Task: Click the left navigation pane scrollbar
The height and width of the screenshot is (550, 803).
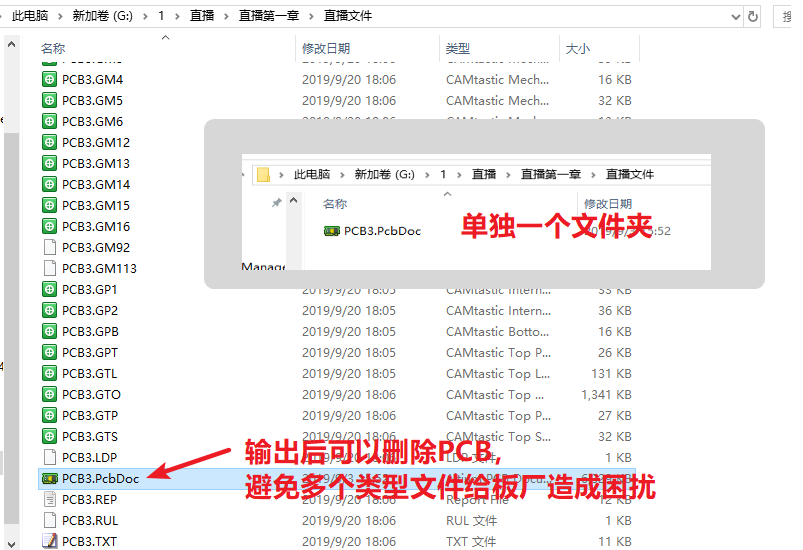Action: (x=11, y=300)
